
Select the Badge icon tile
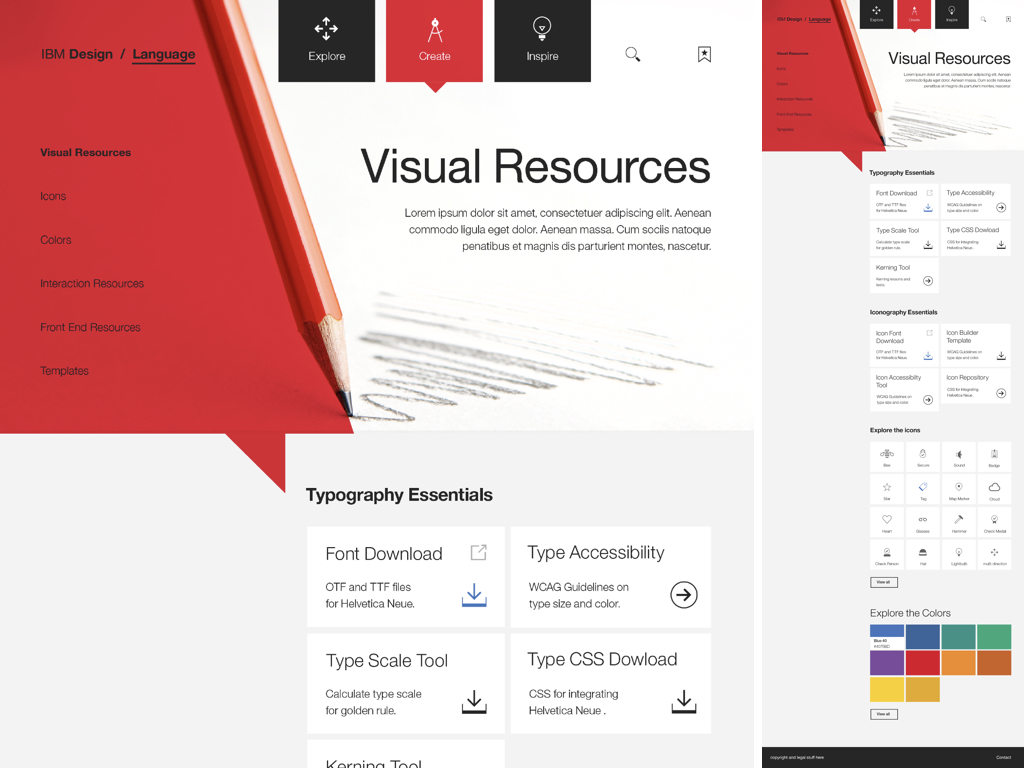[x=994, y=456]
